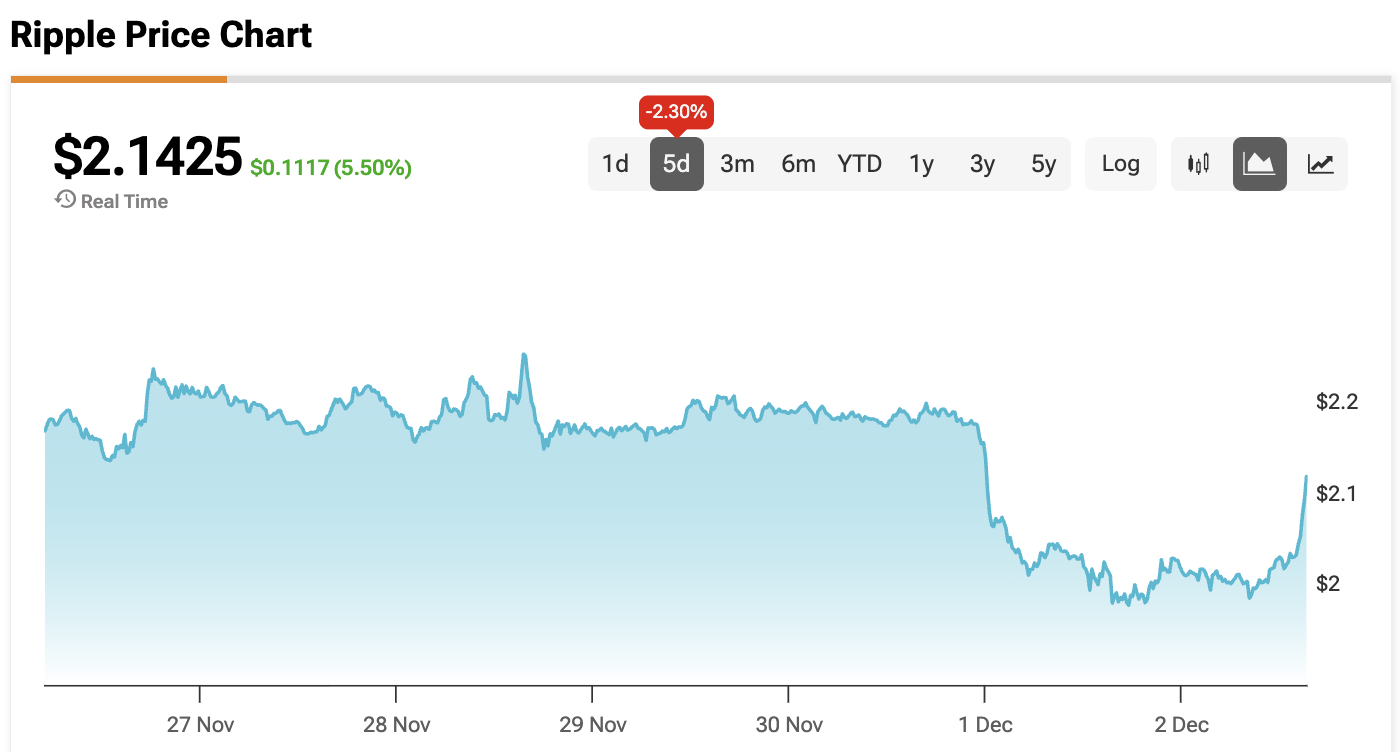Switch to candlestick chart view
Image resolution: width=1400 pixels, height=752 pixels.
click(1198, 164)
